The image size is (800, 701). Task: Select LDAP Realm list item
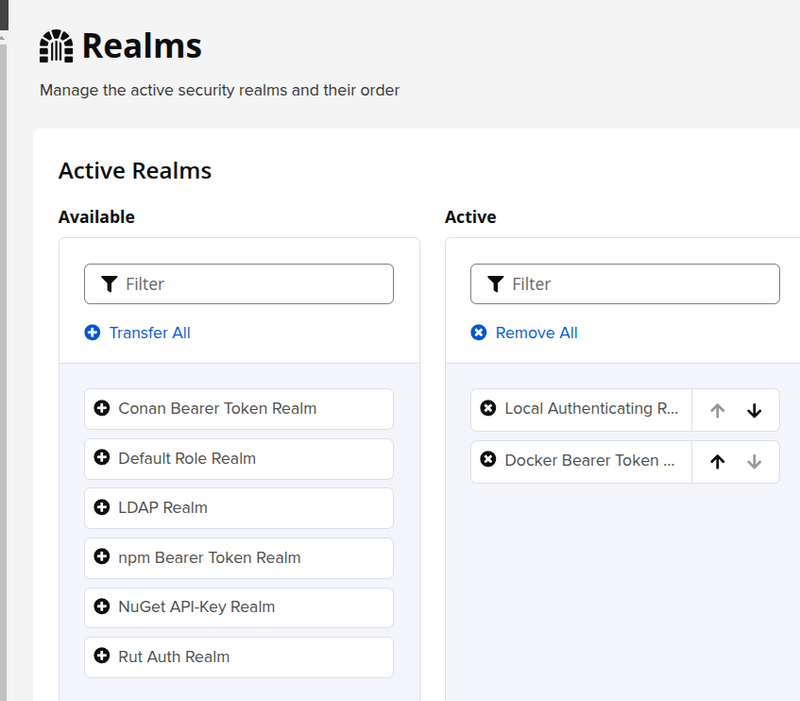239,508
